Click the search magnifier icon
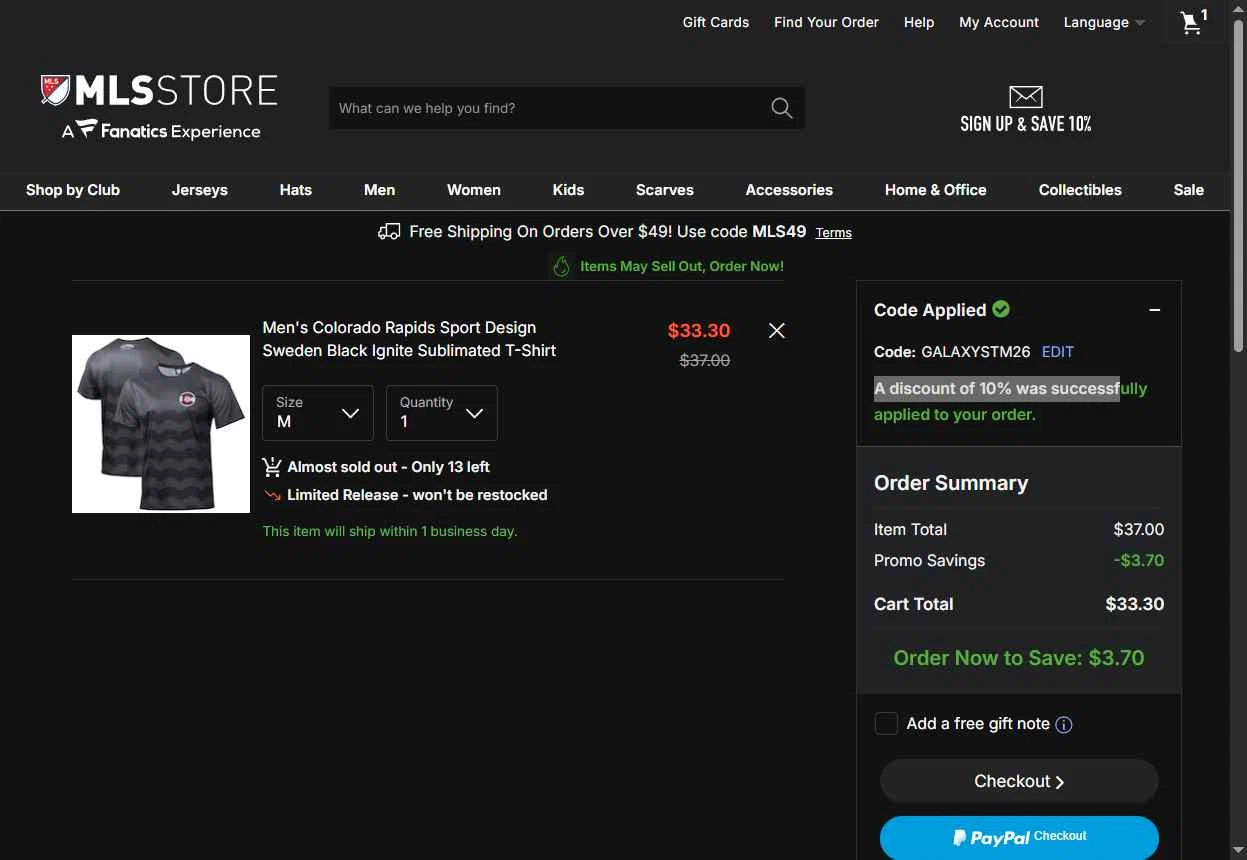 (782, 108)
